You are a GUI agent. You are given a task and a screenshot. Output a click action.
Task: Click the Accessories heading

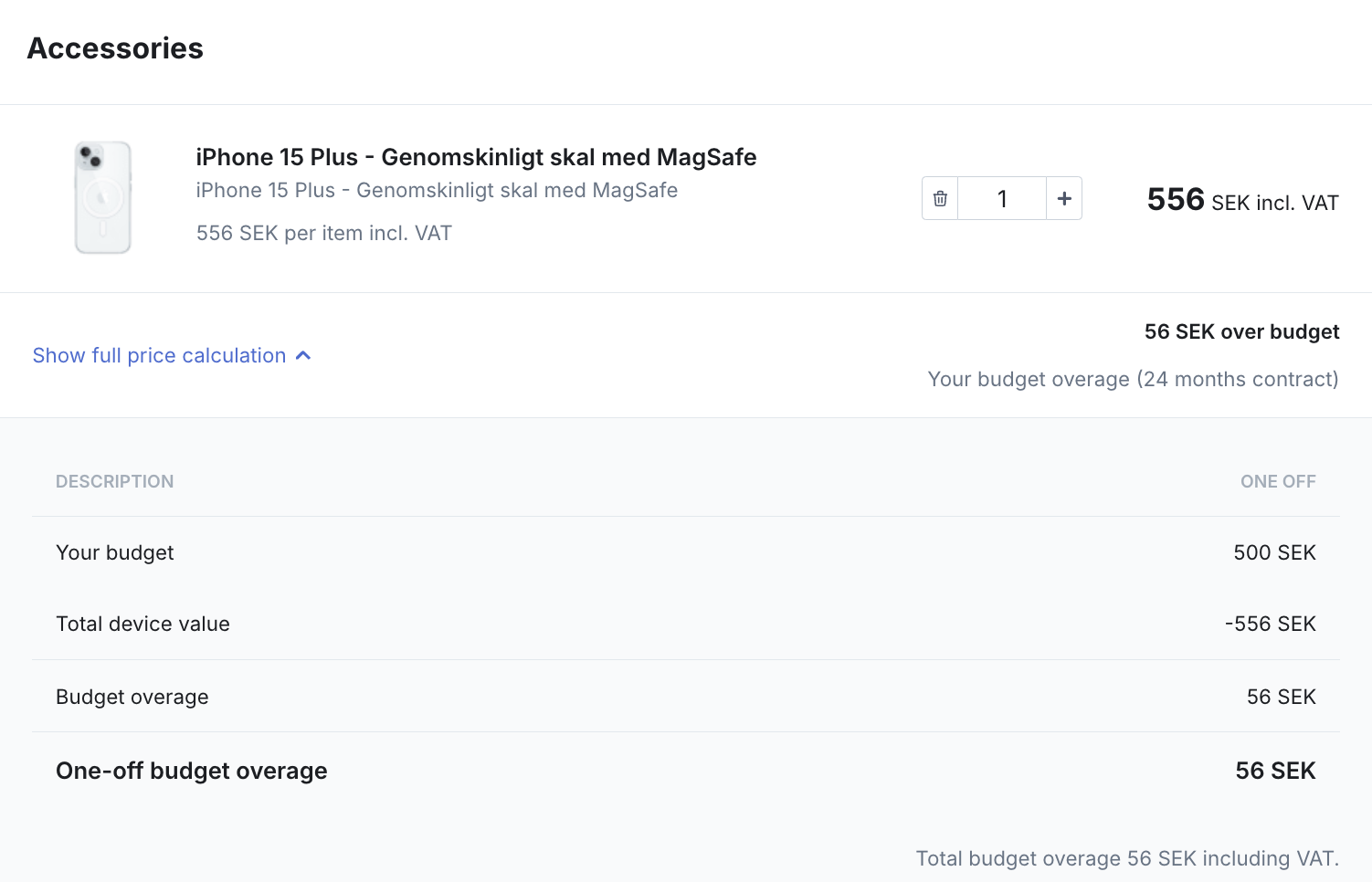(x=115, y=48)
